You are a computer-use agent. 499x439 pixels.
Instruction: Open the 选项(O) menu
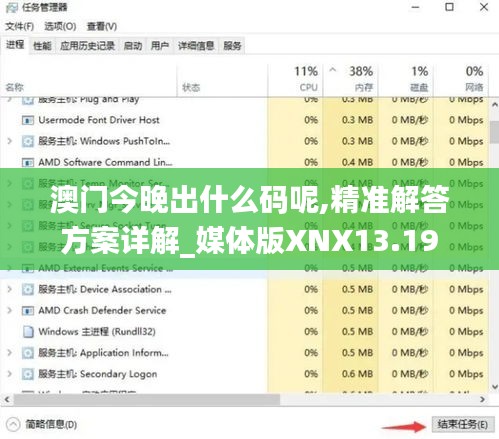pyautogui.click(x=60, y=26)
